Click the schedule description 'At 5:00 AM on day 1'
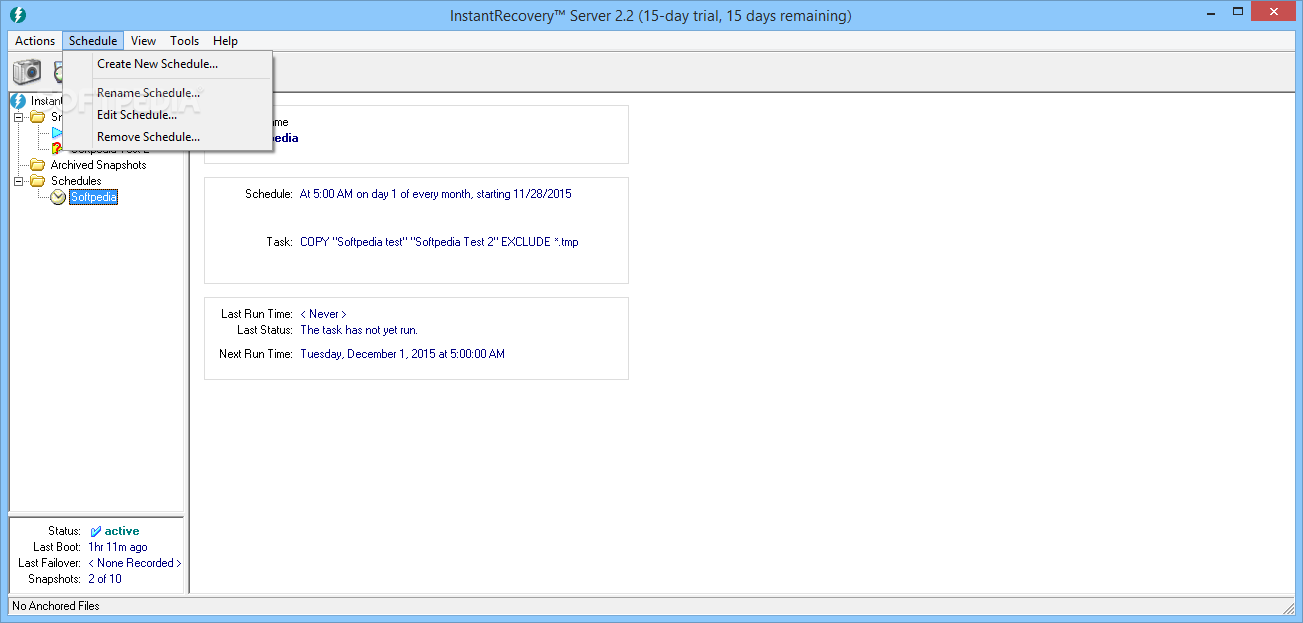Image resolution: width=1303 pixels, height=623 pixels. [436, 194]
